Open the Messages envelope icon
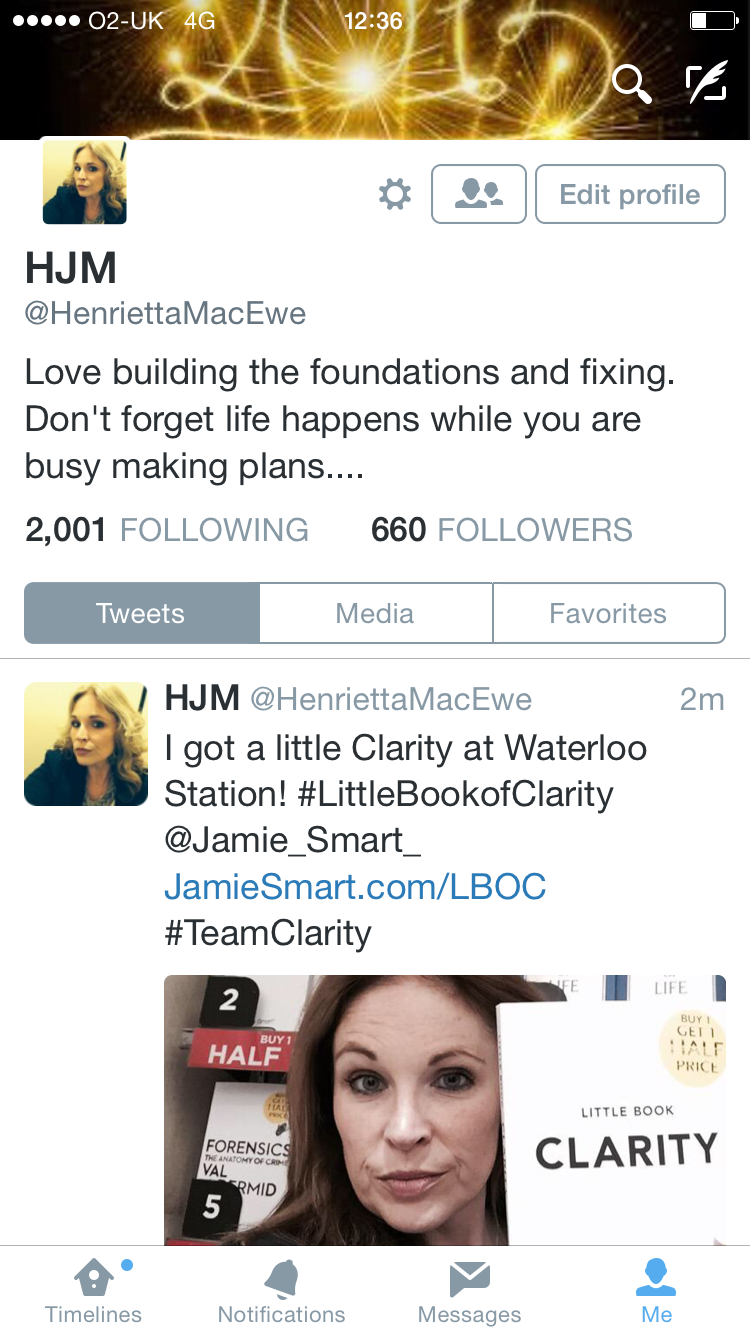 tap(469, 1278)
